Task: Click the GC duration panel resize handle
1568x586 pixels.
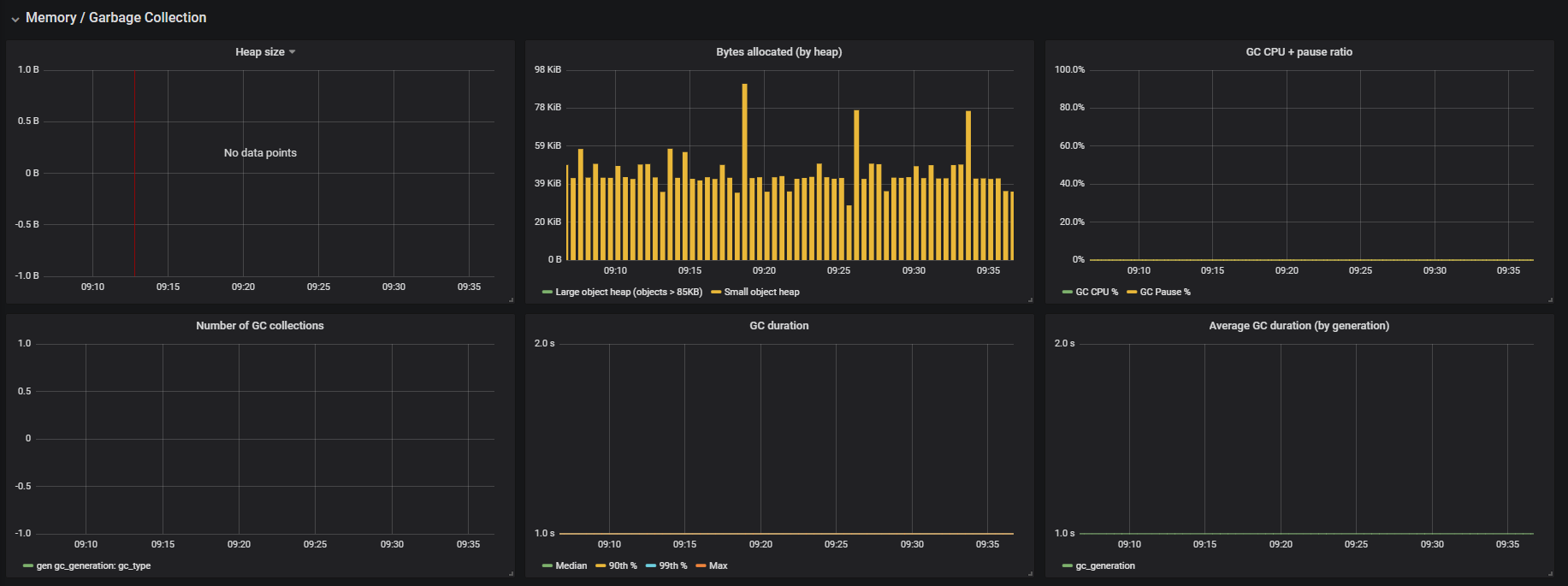Action: click(1030, 573)
